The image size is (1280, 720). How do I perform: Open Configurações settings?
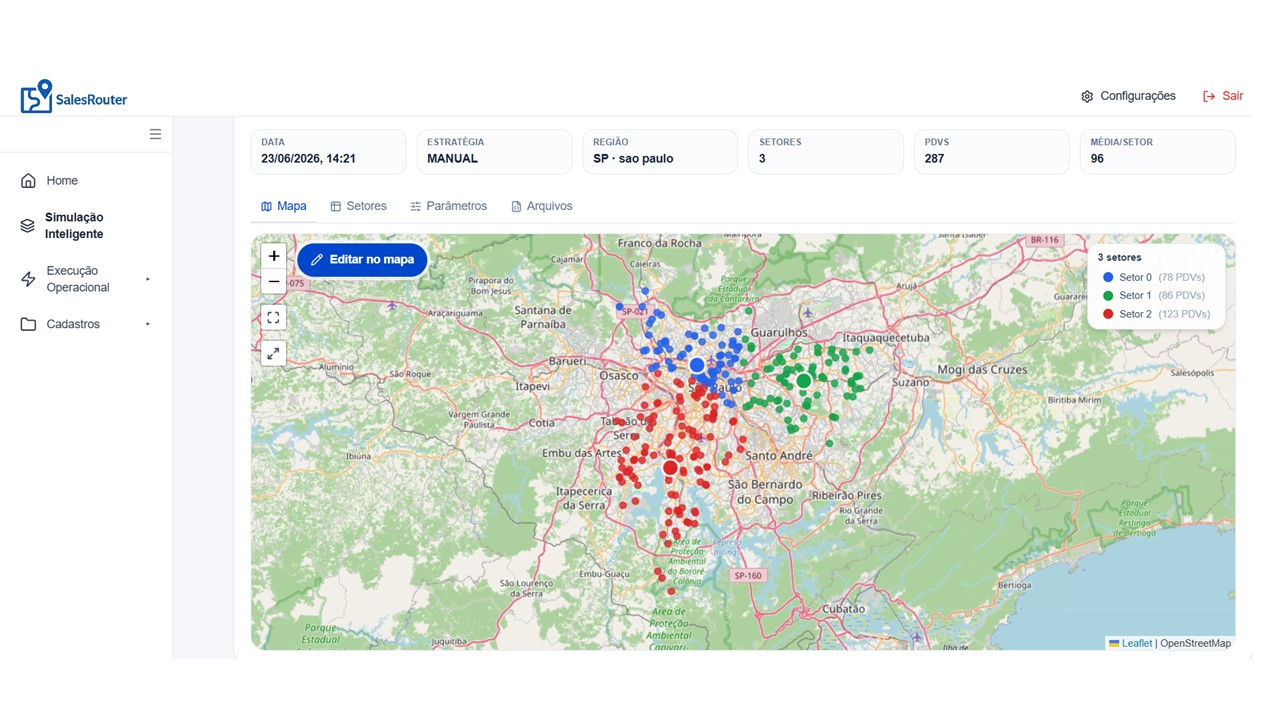click(x=1128, y=96)
